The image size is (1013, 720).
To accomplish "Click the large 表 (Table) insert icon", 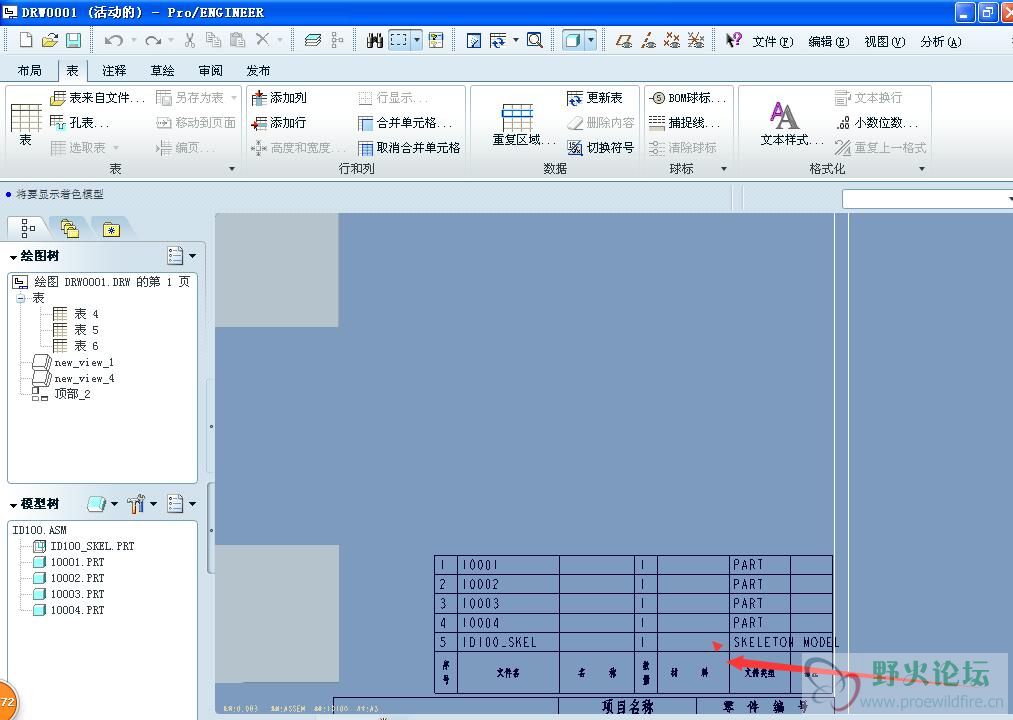I will point(26,118).
